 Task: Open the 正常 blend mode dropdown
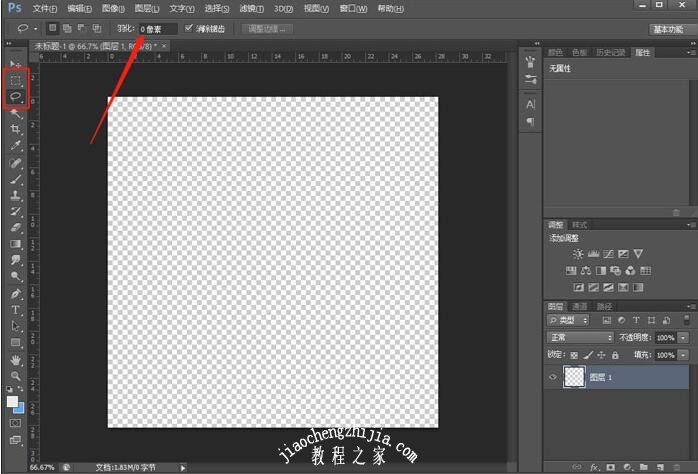tap(580, 338)
